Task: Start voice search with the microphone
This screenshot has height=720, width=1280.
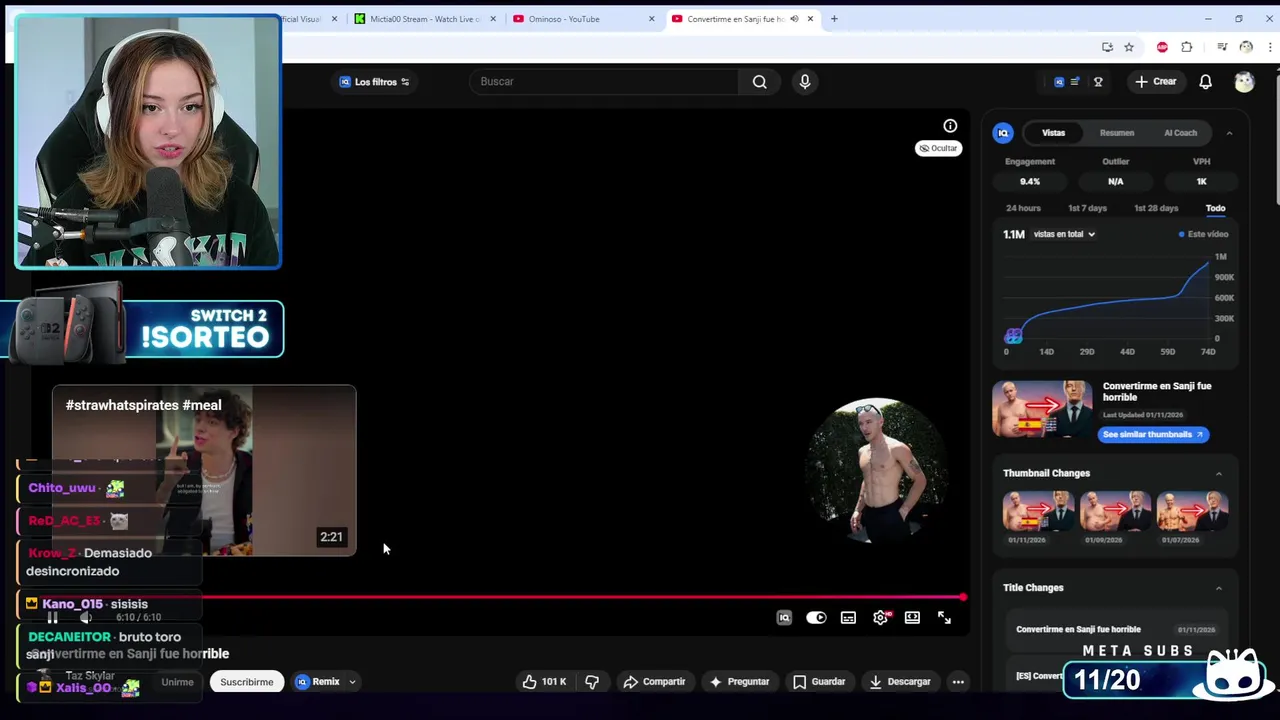Action: [x=805, y=82]
